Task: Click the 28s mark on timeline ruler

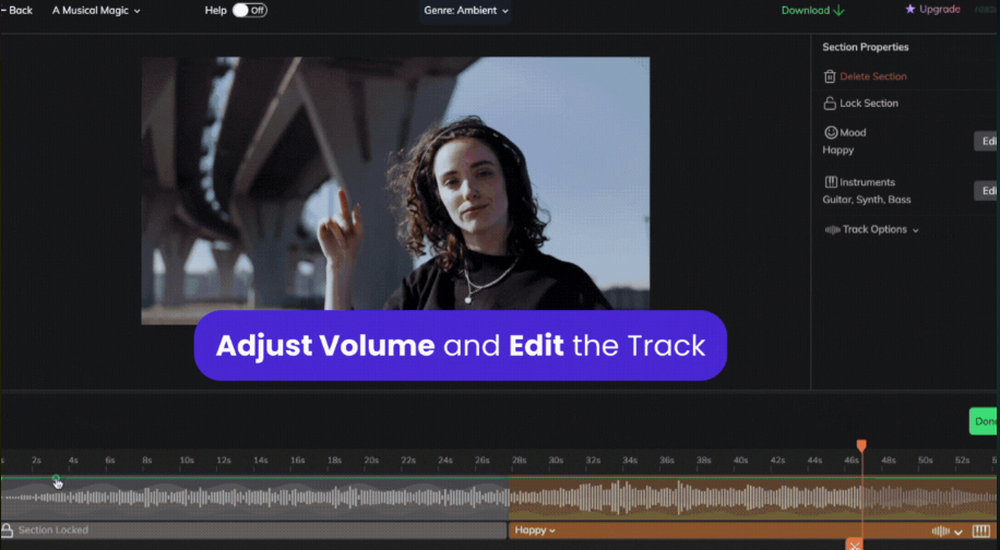Action: [519, 460]
